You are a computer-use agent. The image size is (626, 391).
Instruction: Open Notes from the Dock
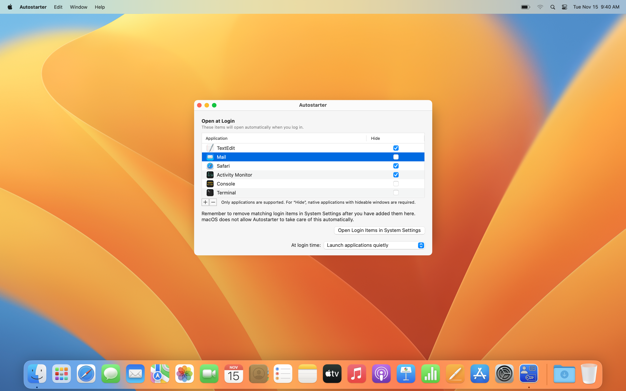pos(307,374)
